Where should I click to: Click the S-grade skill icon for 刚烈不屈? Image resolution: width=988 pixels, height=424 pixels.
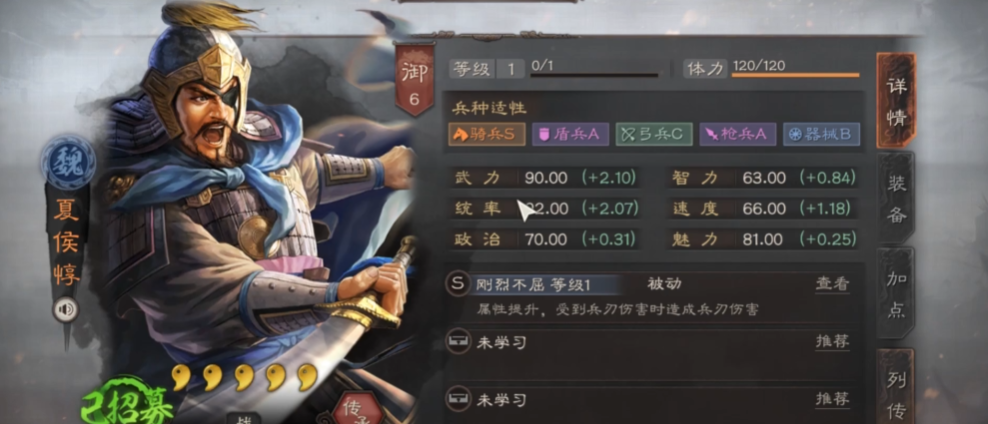click(x=457, y=284)
